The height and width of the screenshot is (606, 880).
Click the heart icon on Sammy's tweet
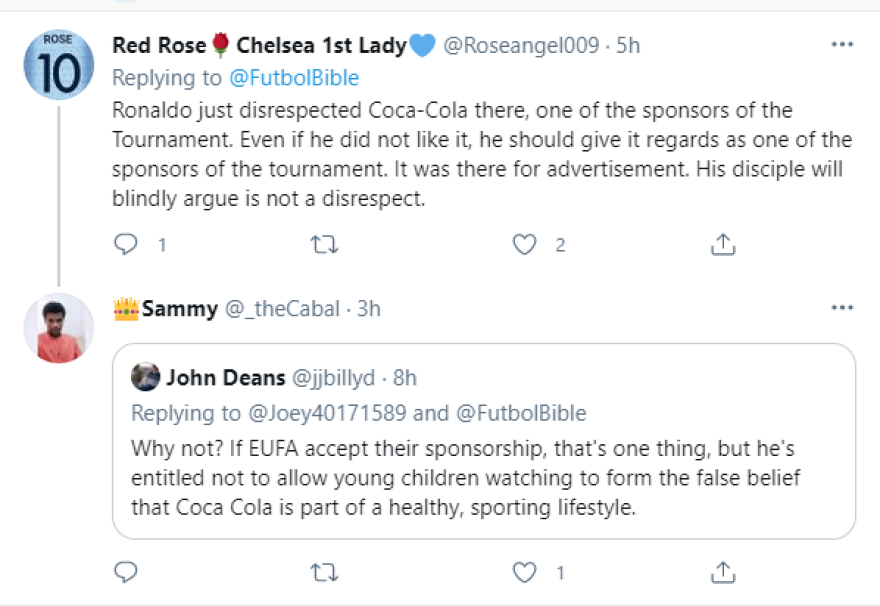click(523, 572)
